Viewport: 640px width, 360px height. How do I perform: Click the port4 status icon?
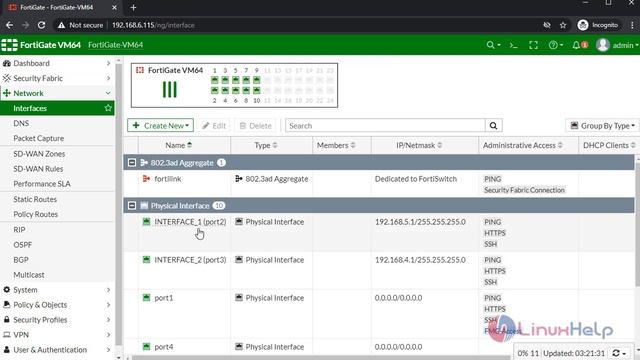click(x=147, y=347)
